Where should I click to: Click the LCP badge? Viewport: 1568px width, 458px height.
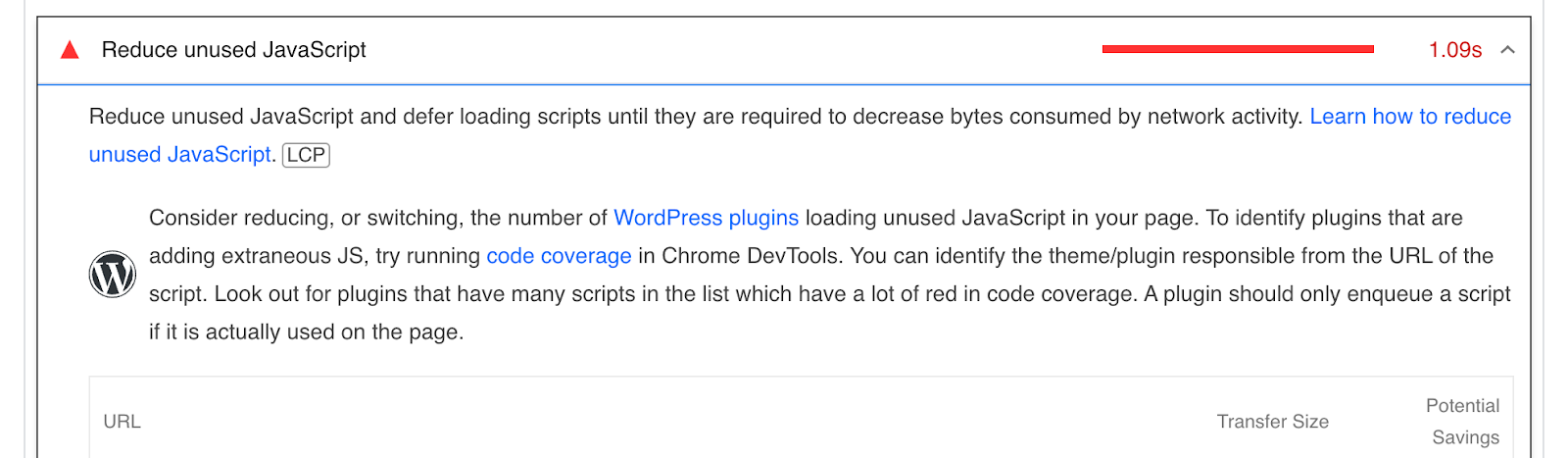306,155
